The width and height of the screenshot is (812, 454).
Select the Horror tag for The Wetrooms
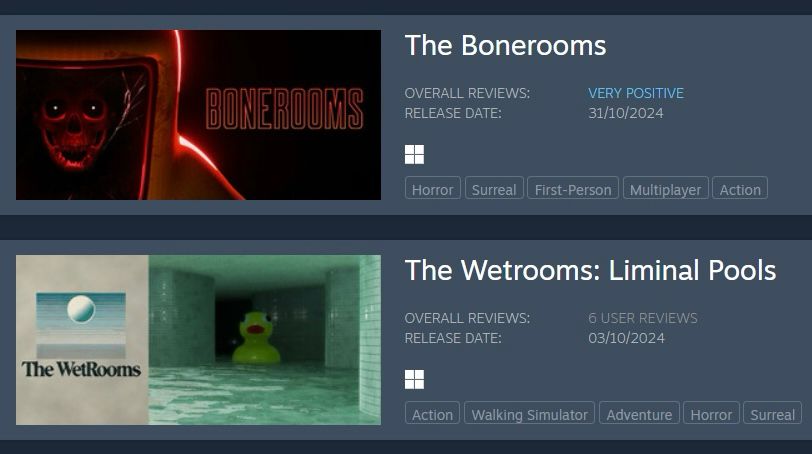(711, 414)
